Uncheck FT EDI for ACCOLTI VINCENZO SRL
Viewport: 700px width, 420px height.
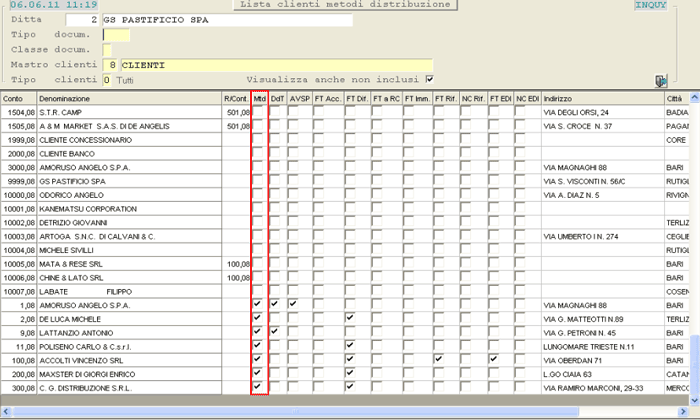494,358
